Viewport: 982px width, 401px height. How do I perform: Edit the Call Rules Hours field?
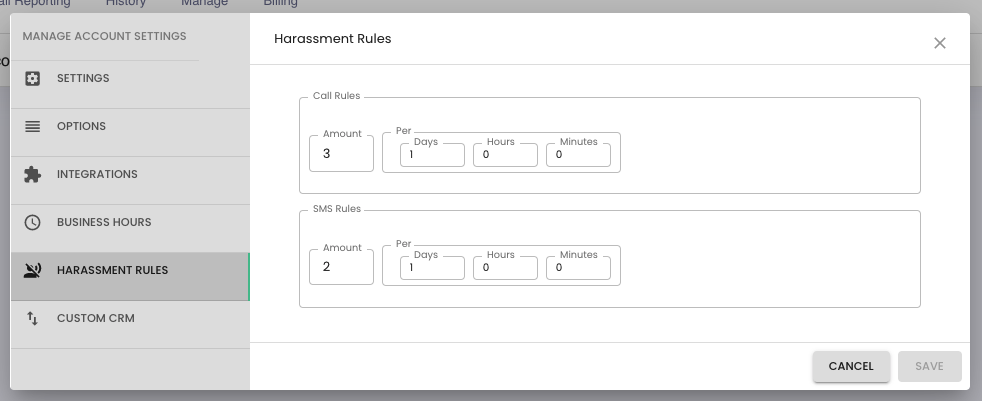click(x=505, y=155)
